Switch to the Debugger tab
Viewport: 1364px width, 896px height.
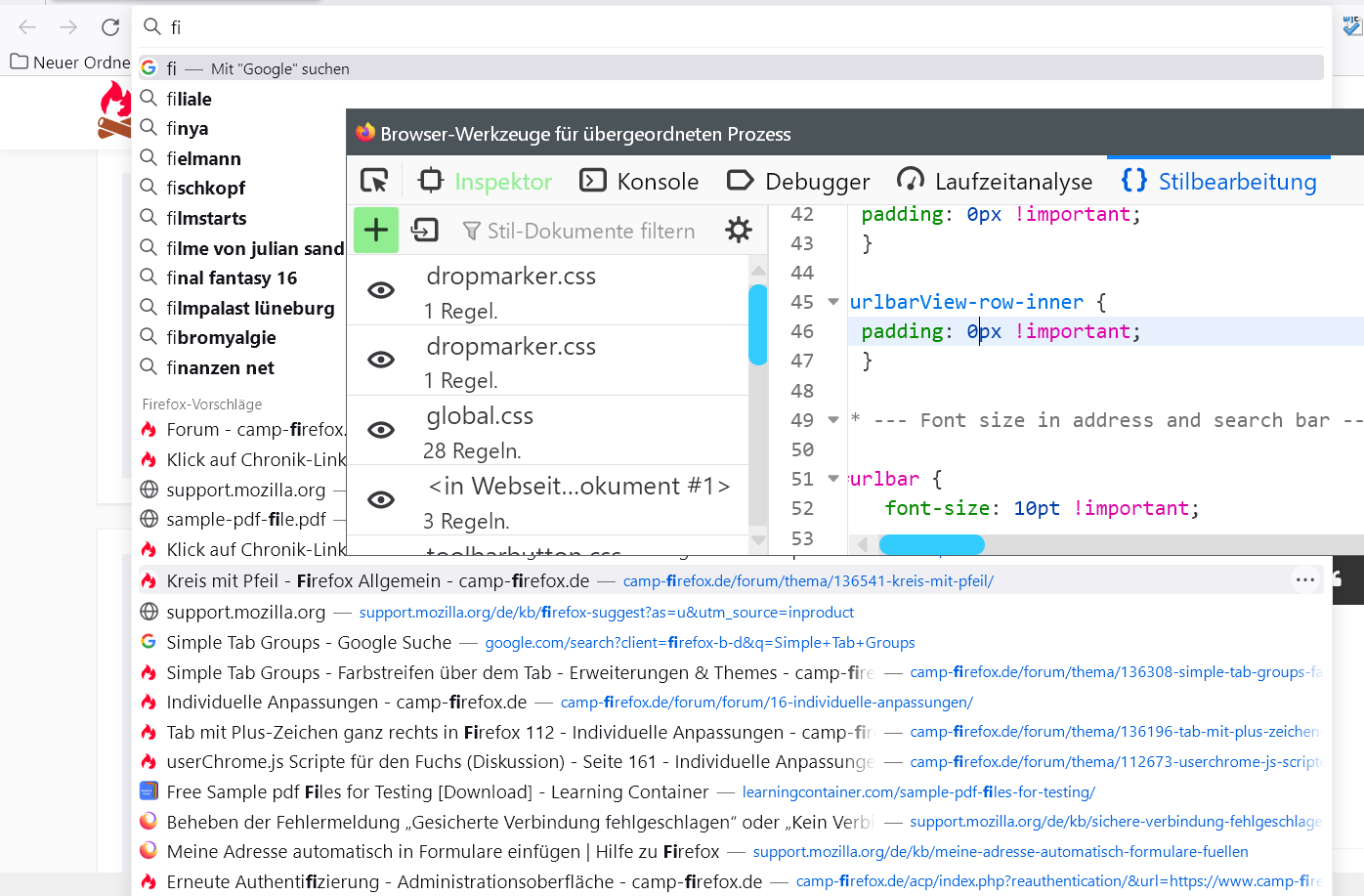(x=798, y=182)
